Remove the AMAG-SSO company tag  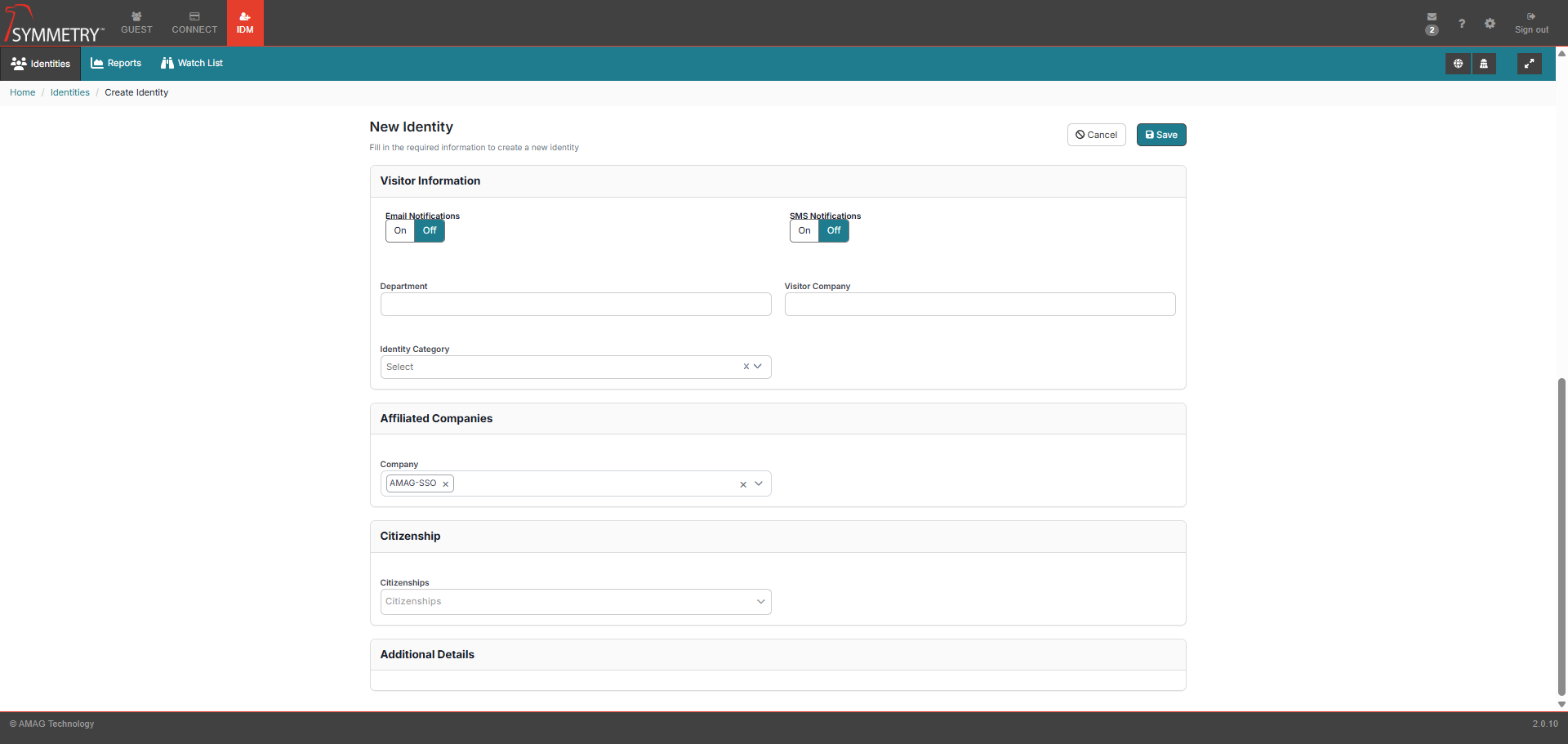click(446, 484)
